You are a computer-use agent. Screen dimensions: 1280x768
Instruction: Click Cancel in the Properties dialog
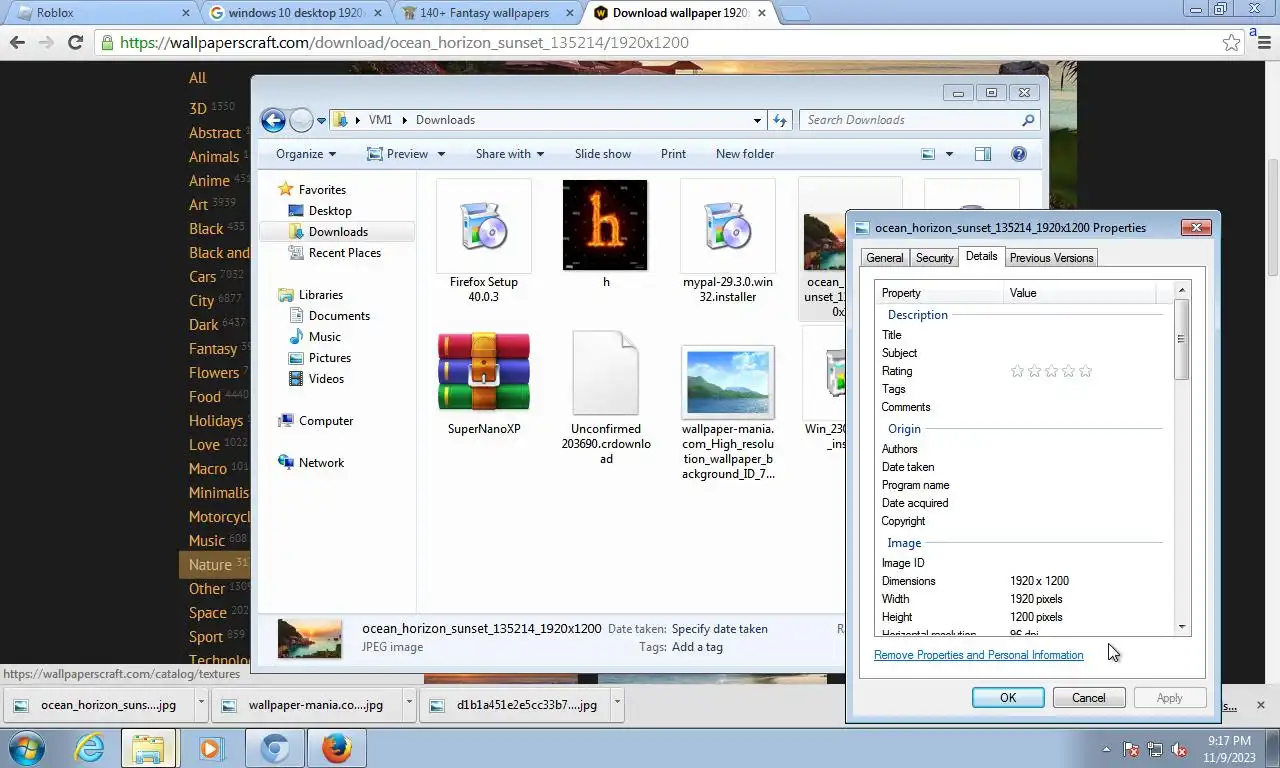tap(1088, 698)
